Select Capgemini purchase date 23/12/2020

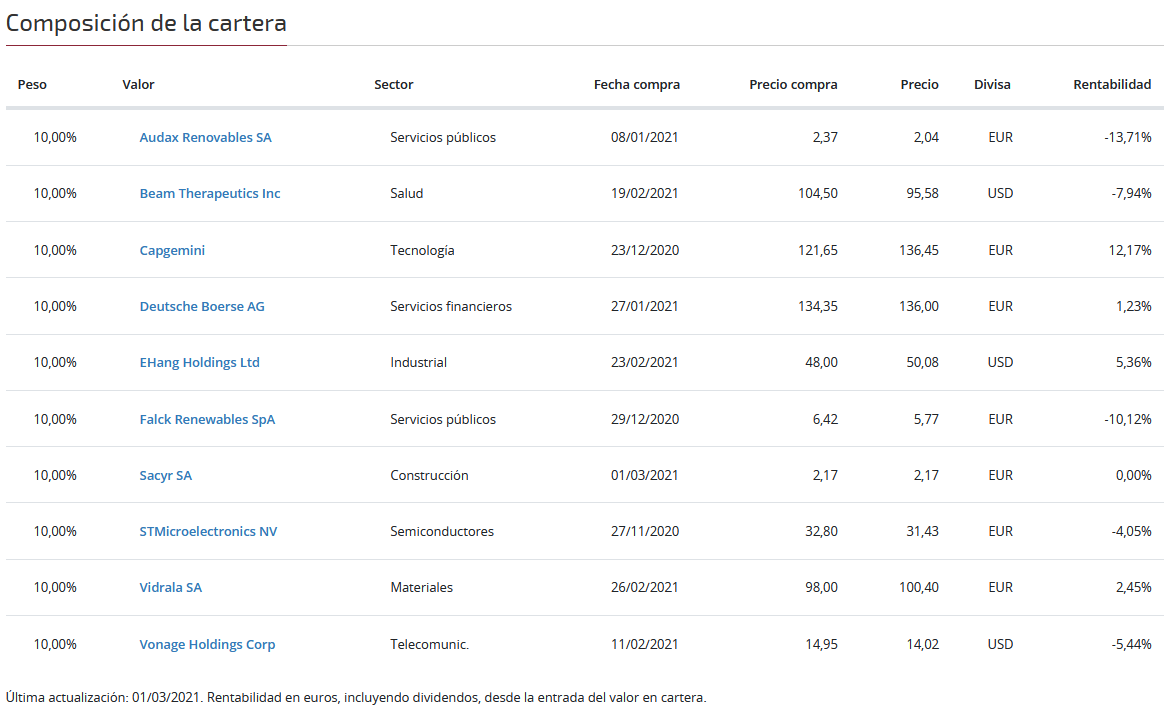tap(645, 250)
